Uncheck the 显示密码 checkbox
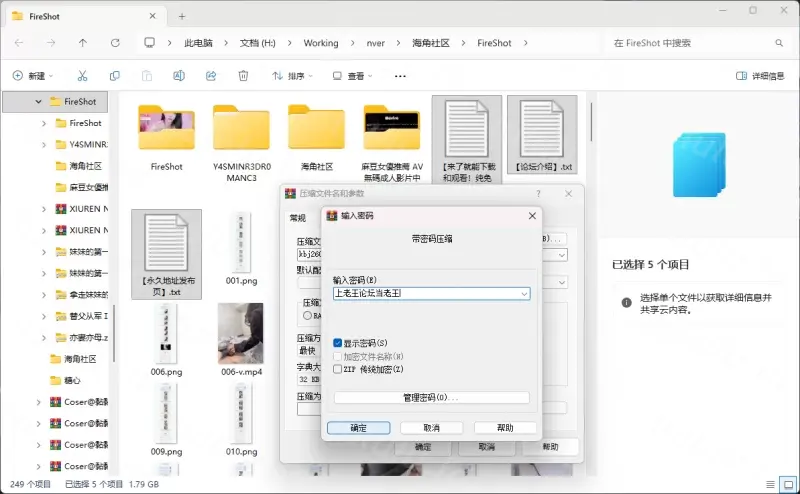This screenshot has height=494, width=800. click(x=337, y=343)
